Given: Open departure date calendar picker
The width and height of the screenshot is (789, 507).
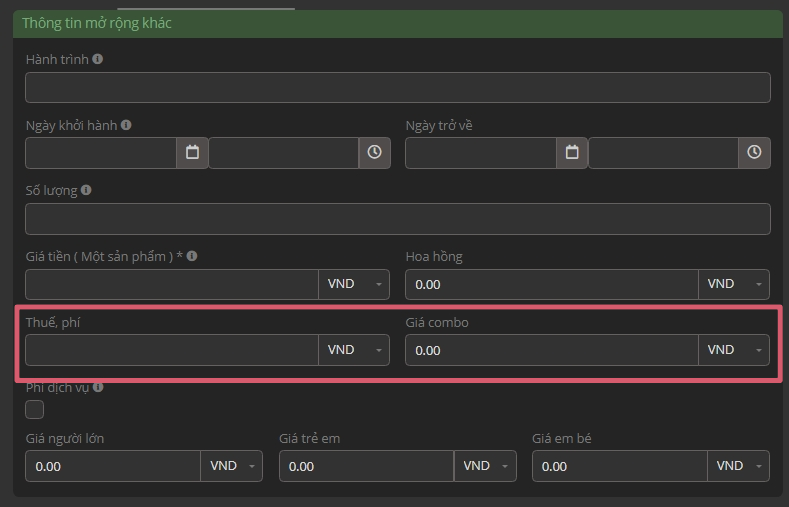Looking at the screenshot, I should tap(192, 153).
